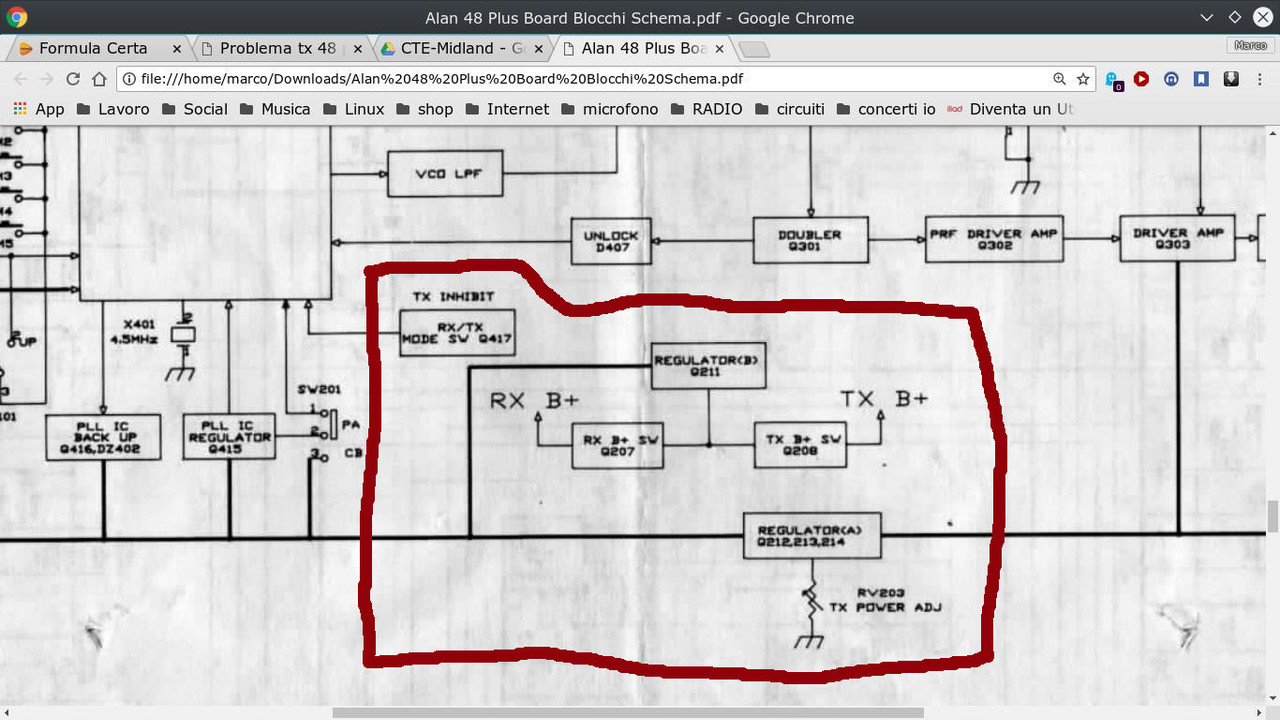1280x720 pixels.
Task: Open the Social bookmarks folder
Action: pos(194,109)
